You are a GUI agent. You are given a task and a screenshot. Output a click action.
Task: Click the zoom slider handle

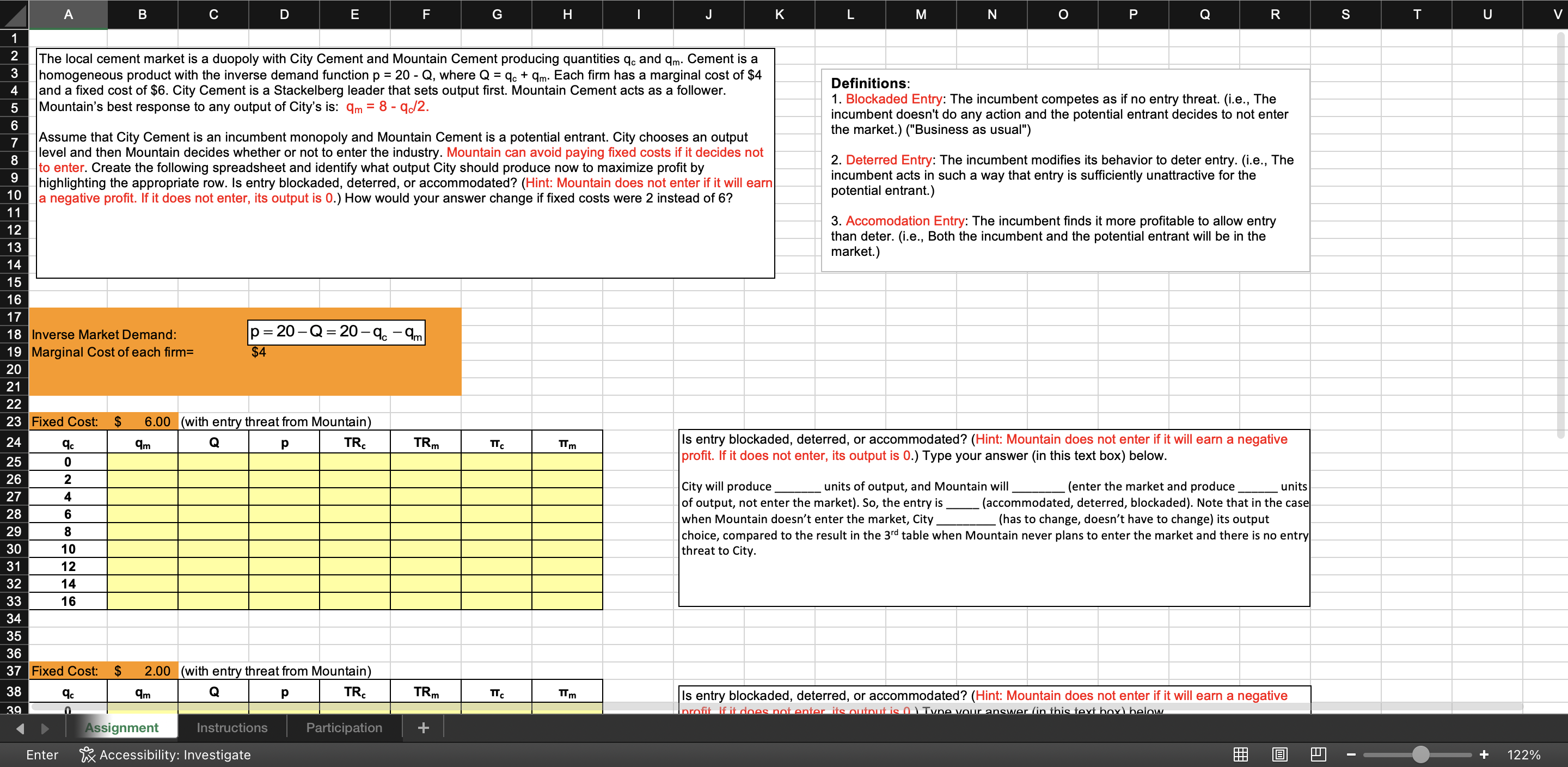[1422, 754]
